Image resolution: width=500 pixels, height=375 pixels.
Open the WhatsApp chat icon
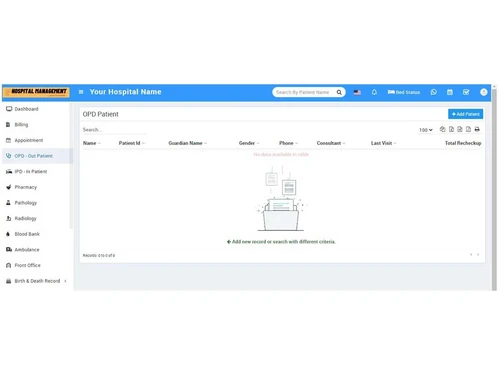[433, 92]
